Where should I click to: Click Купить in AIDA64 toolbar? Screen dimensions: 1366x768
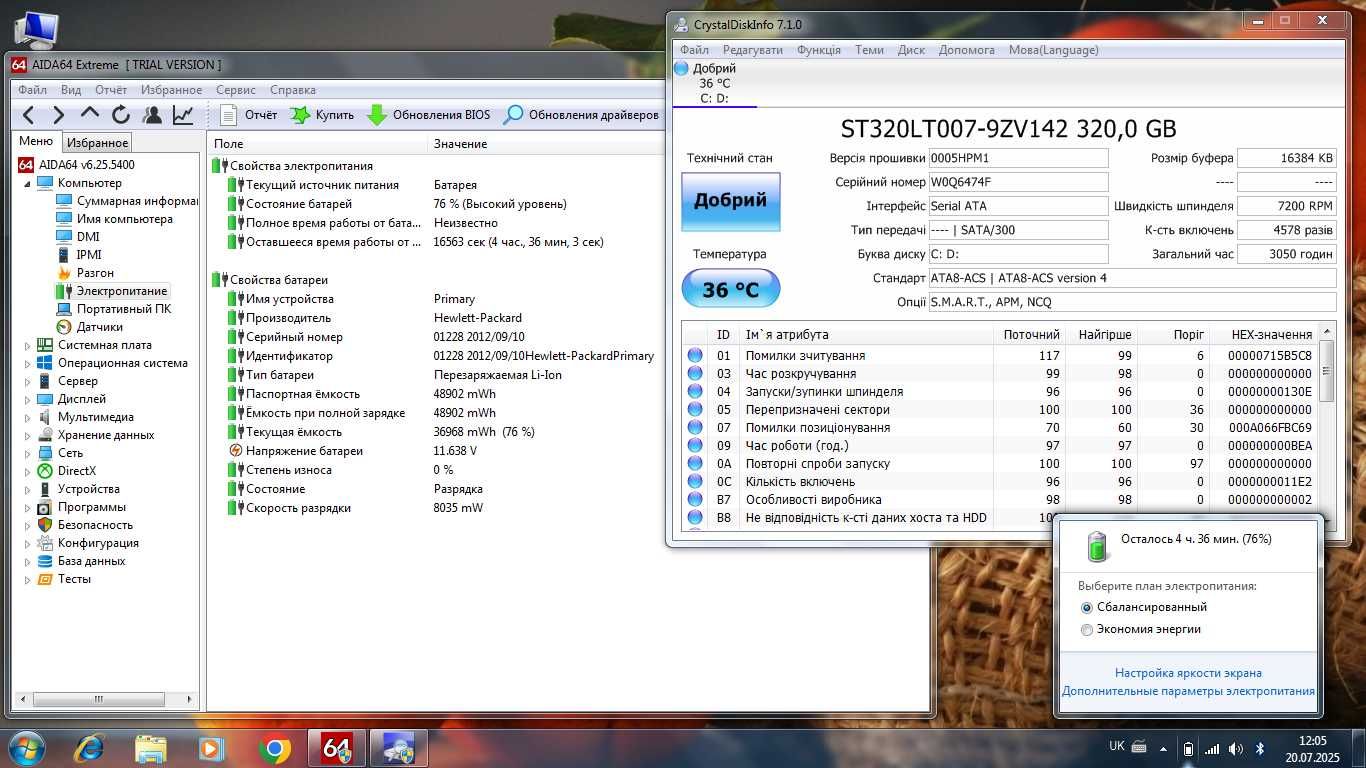pyautogui.click(x=322, y=115)
